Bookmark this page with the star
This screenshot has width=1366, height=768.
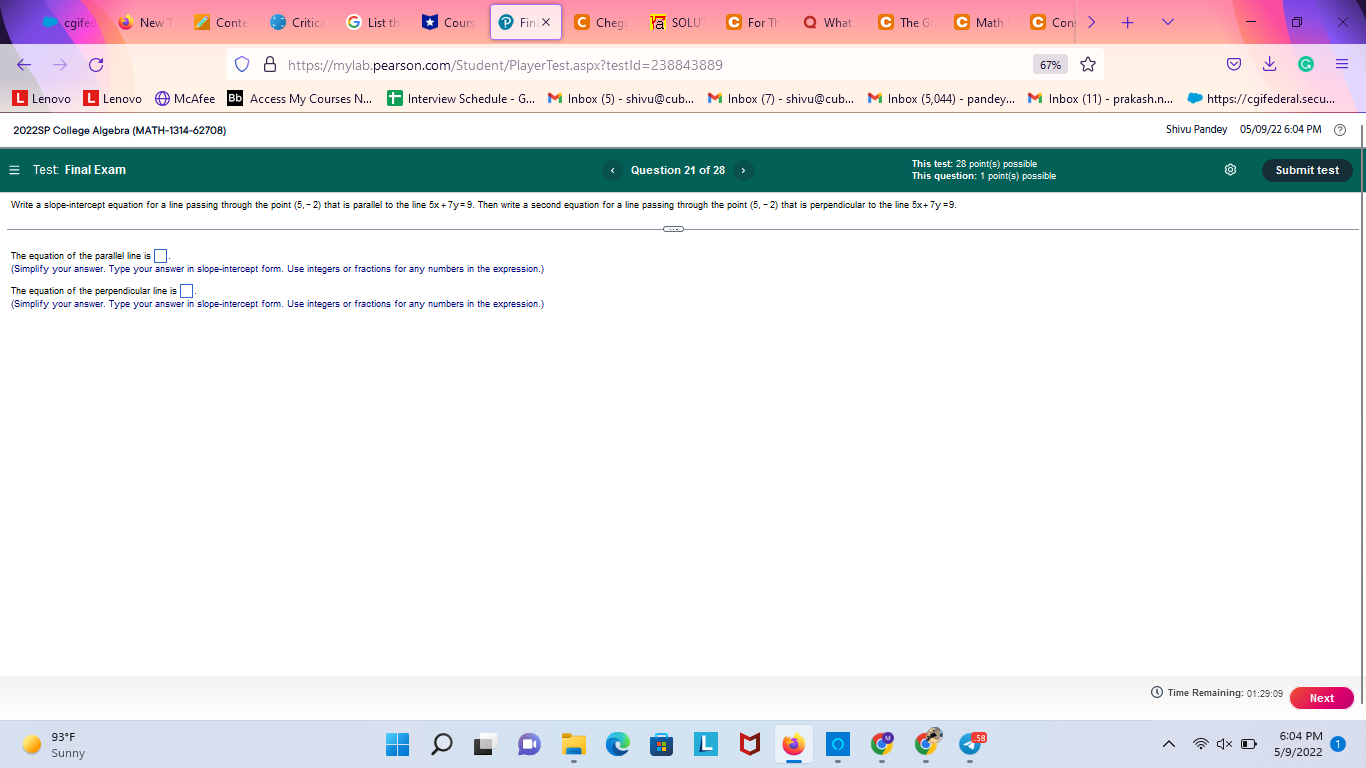[x=1088, y=65]
